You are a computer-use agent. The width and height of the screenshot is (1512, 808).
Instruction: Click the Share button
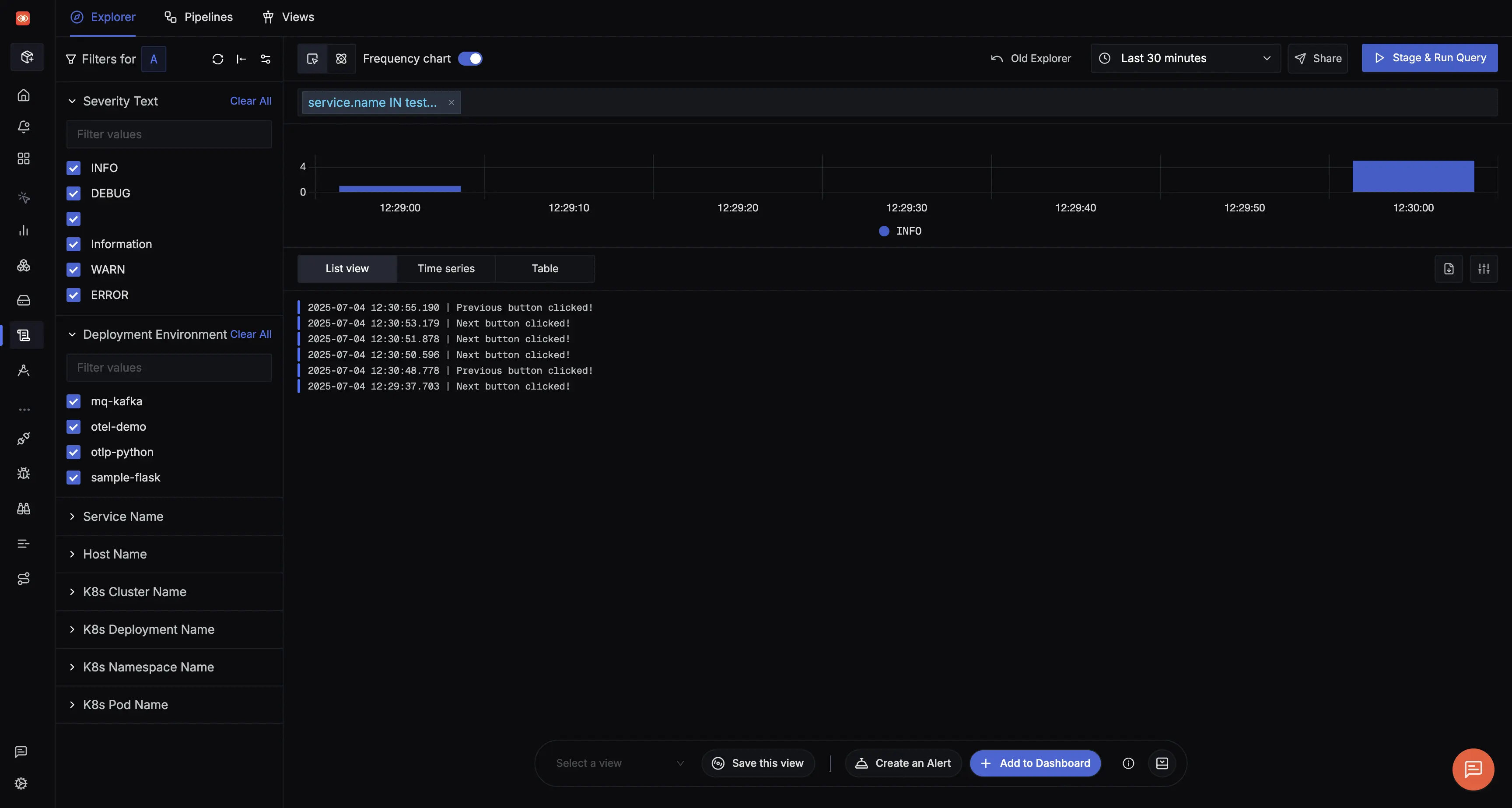pyautogui.click(x=1318, y=58)
